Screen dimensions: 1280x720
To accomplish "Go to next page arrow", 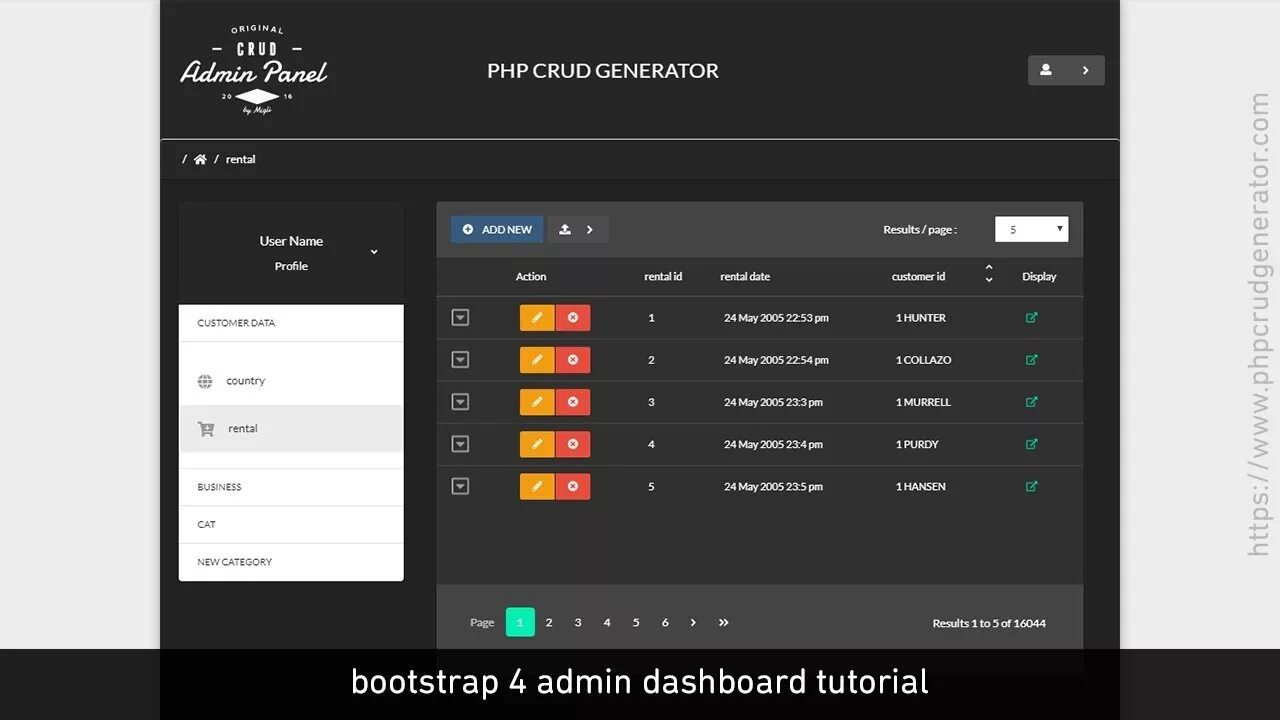I will (693, 622).
